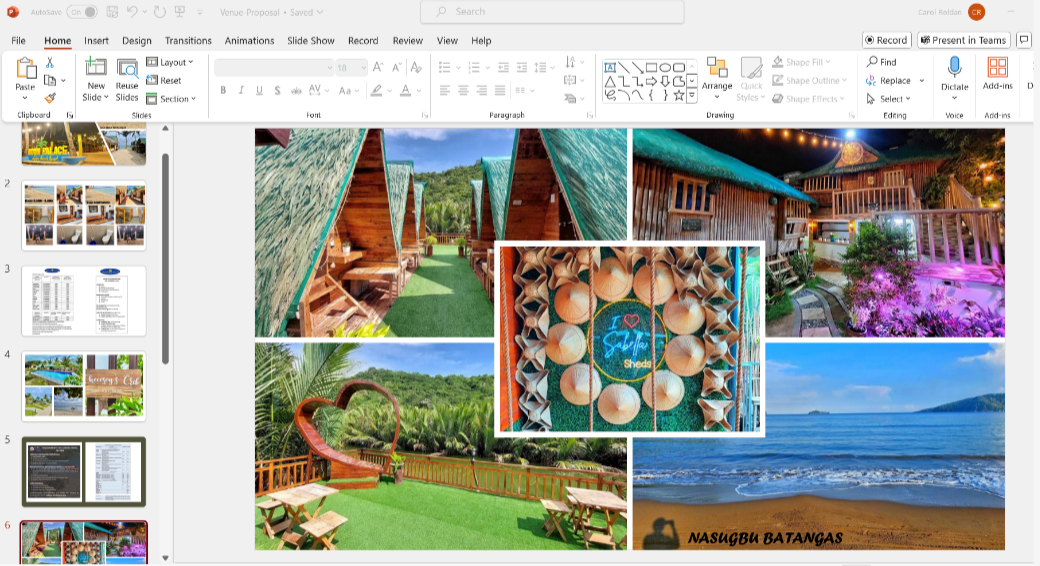Click the Record button at top right

point(886,40)
